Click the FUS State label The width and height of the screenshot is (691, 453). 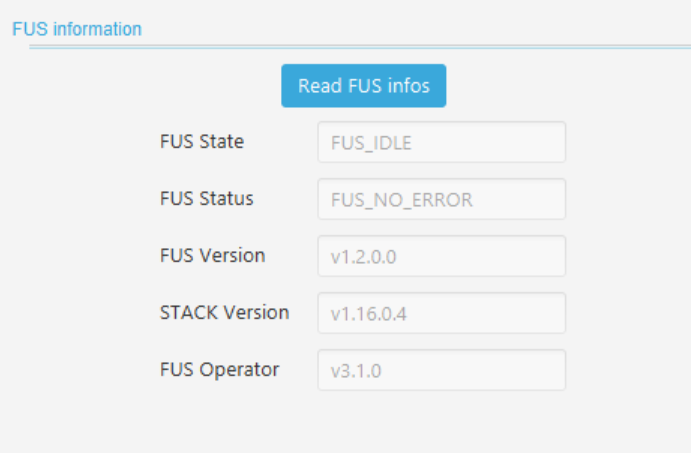(201, 142)
